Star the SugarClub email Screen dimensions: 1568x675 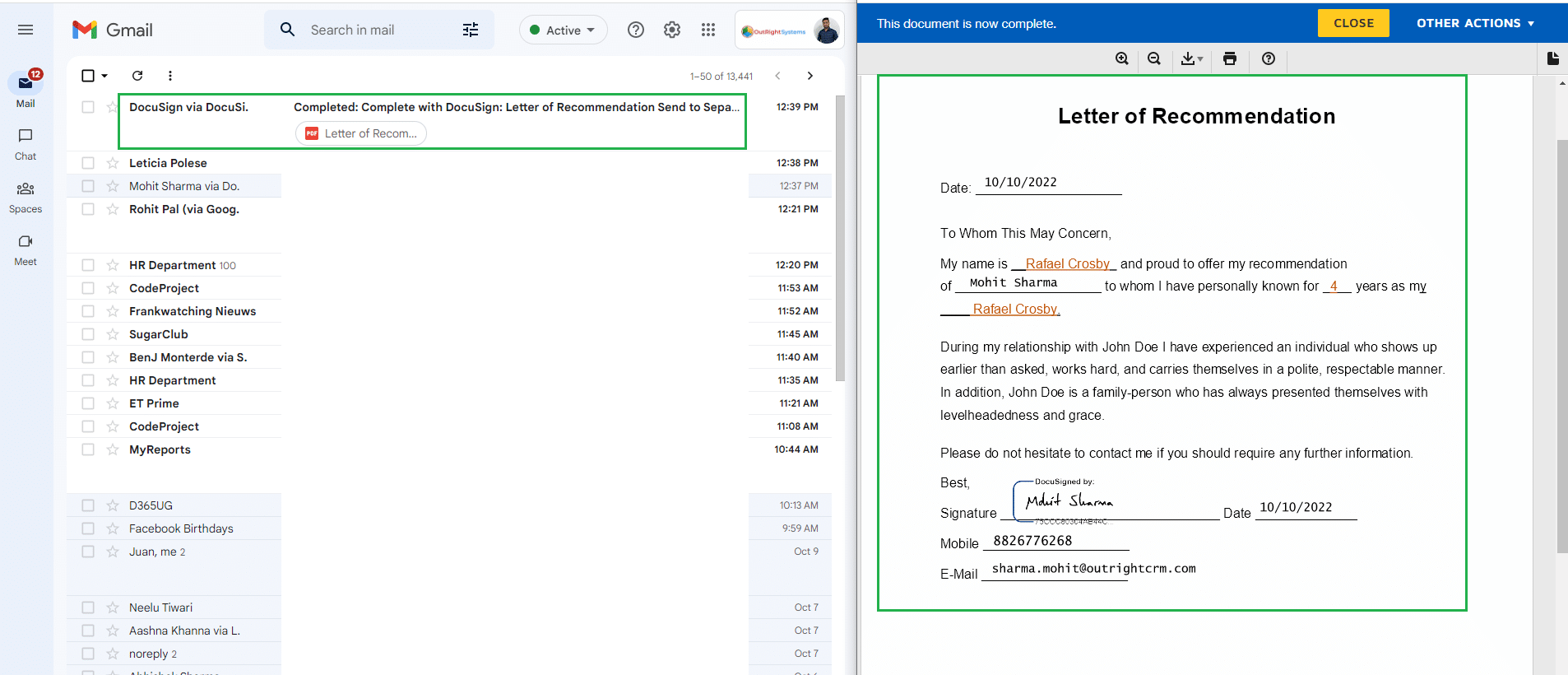(x=113, y=334)
